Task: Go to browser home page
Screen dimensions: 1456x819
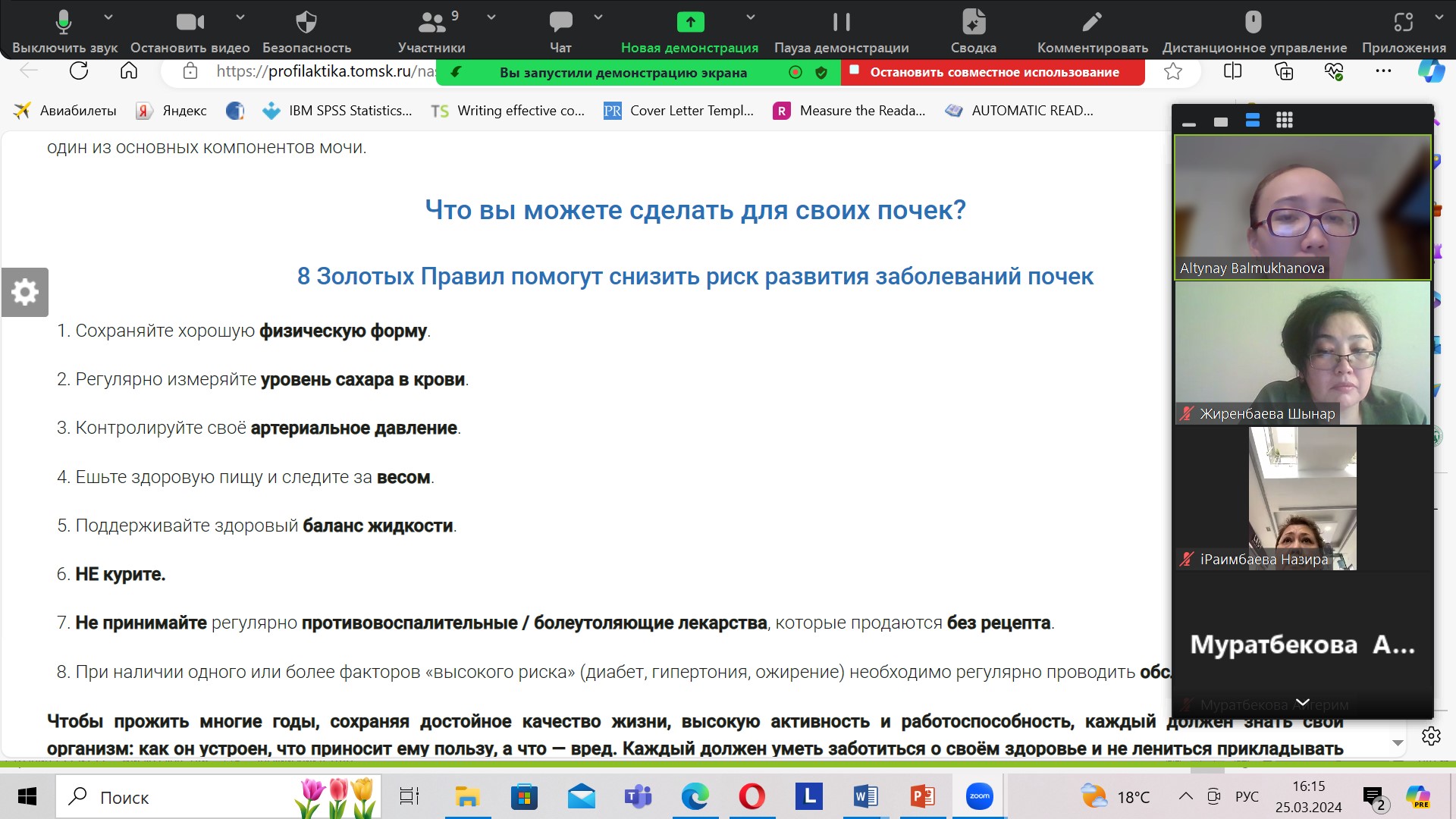Action: [x=129, y=71]
